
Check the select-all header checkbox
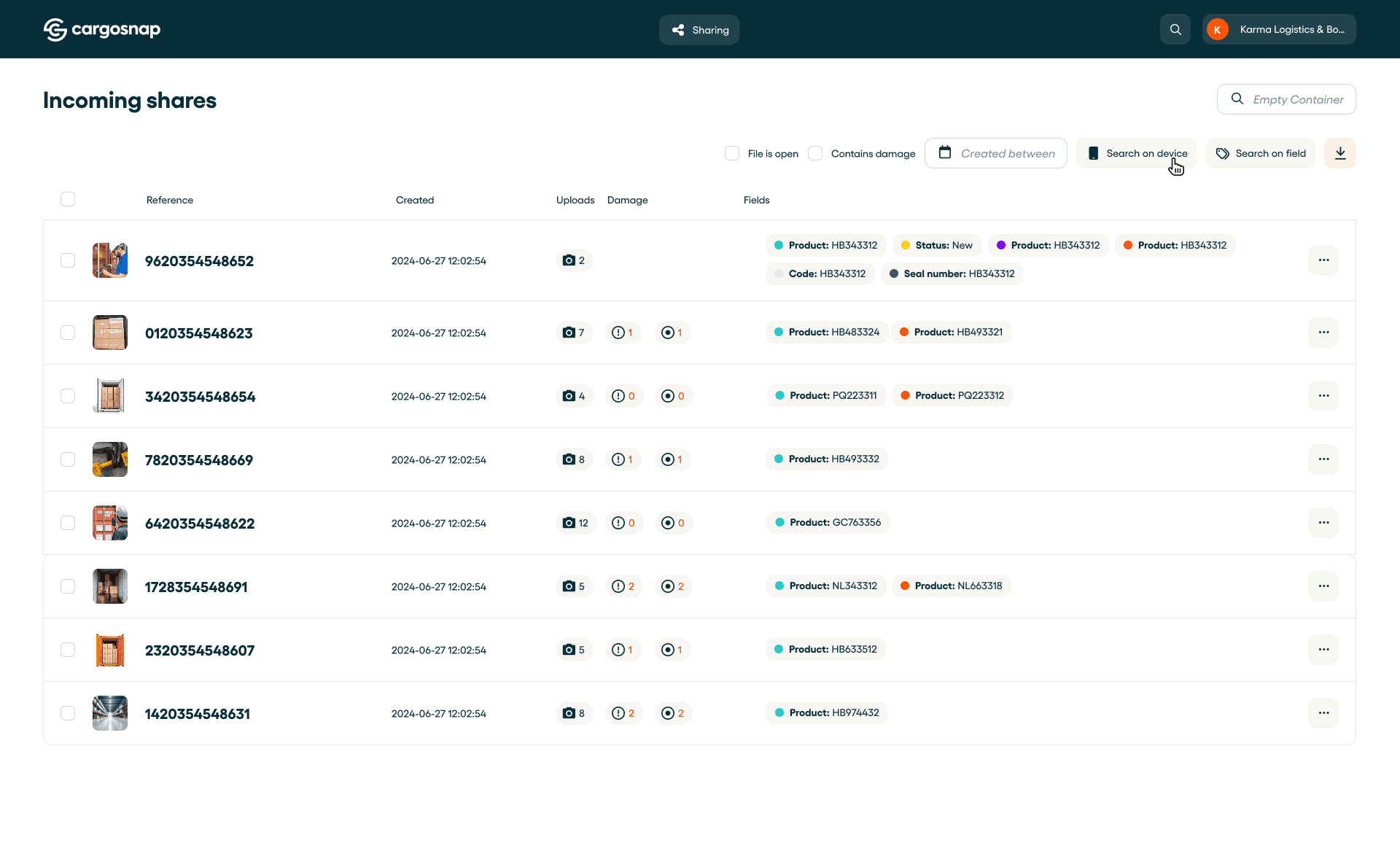pos(68,199)
